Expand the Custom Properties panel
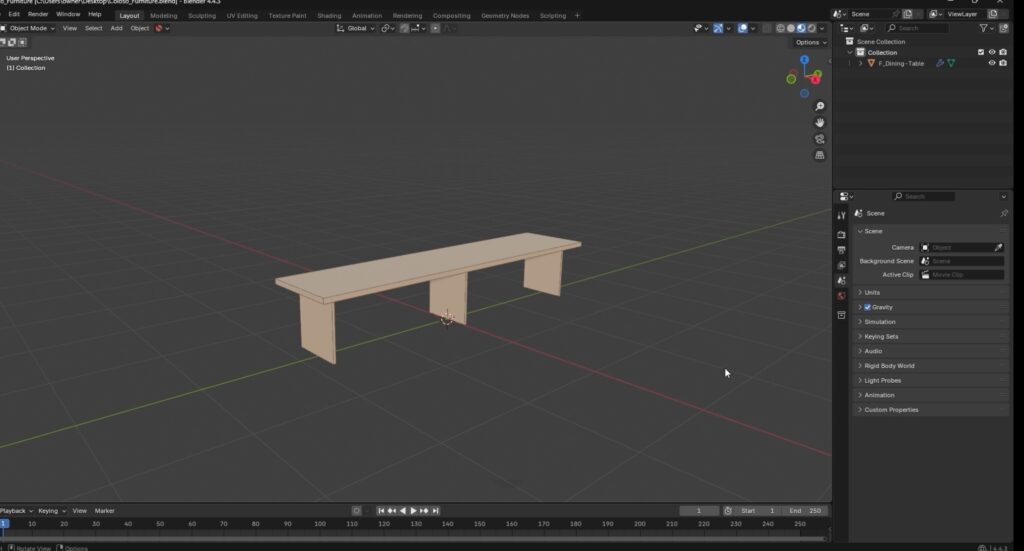The image size is (1024, 551). (x=931, y=410)
